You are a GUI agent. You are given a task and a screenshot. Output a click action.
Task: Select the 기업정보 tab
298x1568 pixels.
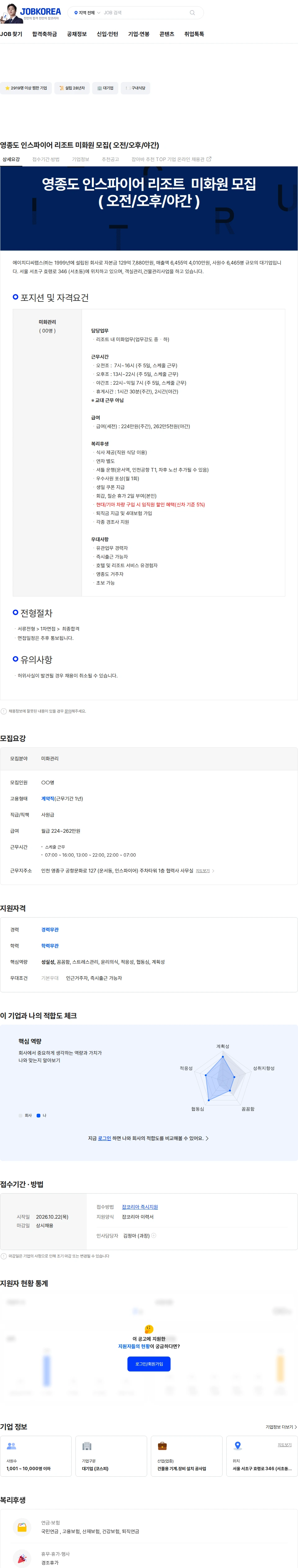80,160
